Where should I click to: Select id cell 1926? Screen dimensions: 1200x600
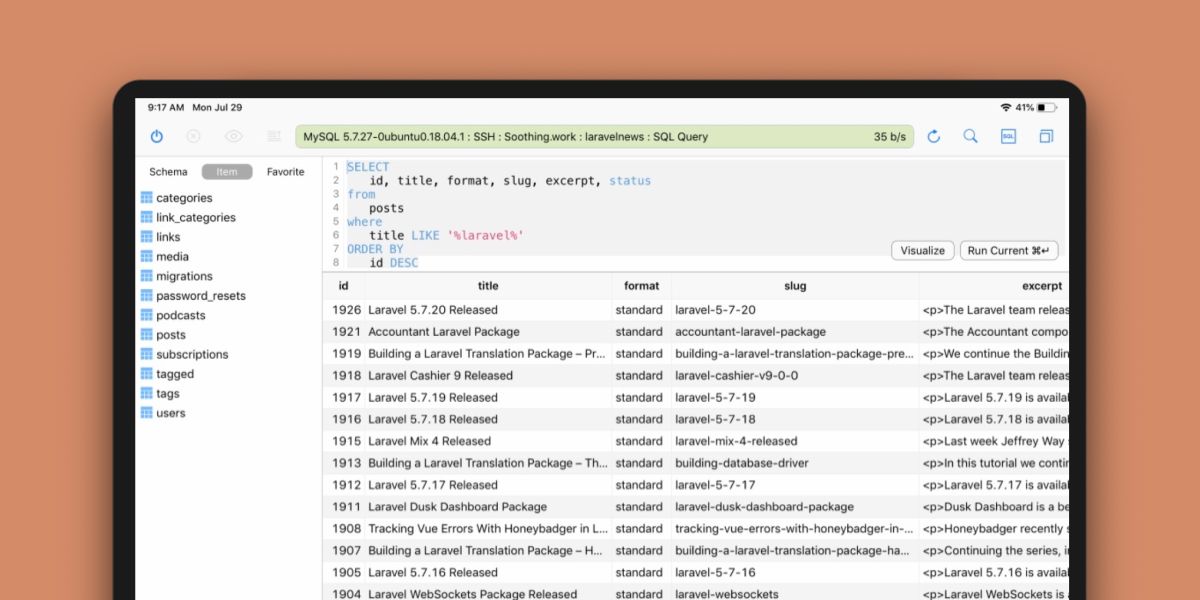click(346, 310)
